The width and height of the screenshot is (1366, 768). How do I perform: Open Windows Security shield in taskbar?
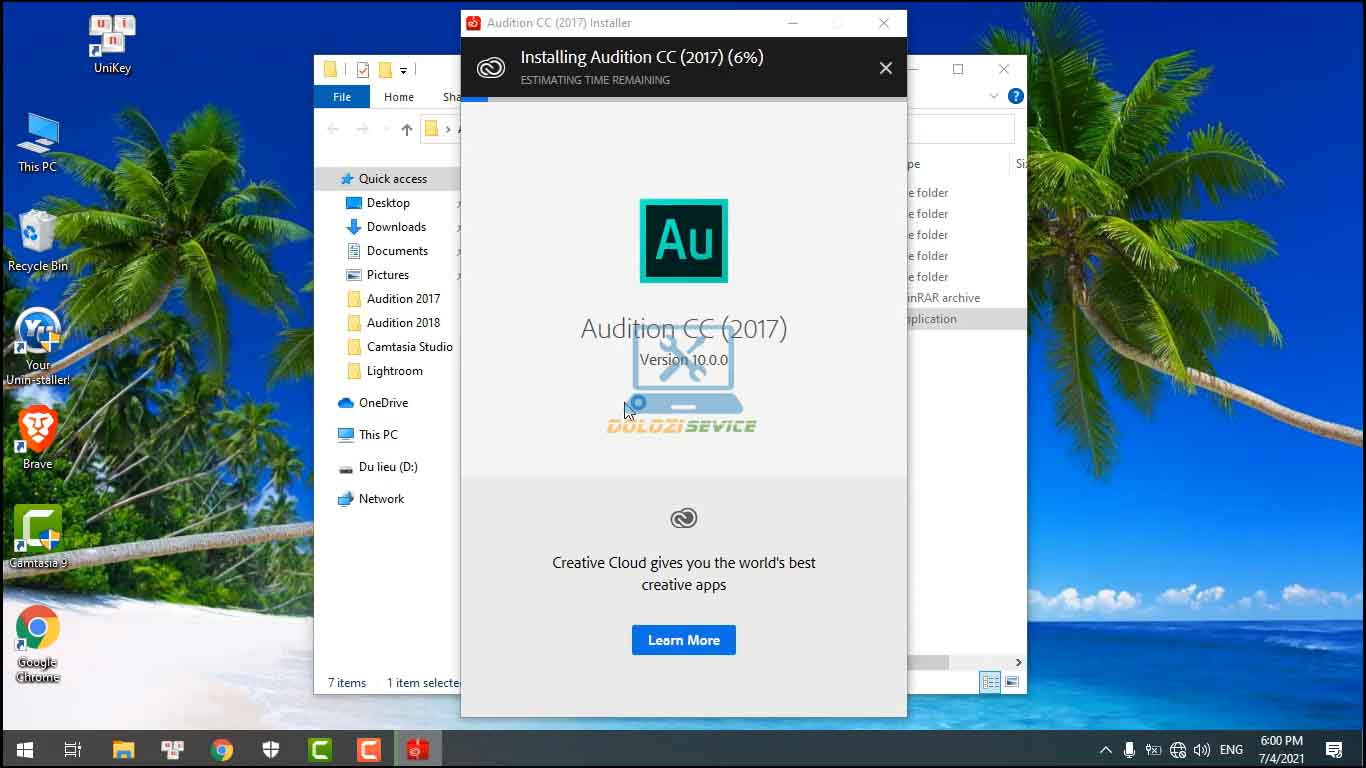pyautogui.click(x=271, y=750)
